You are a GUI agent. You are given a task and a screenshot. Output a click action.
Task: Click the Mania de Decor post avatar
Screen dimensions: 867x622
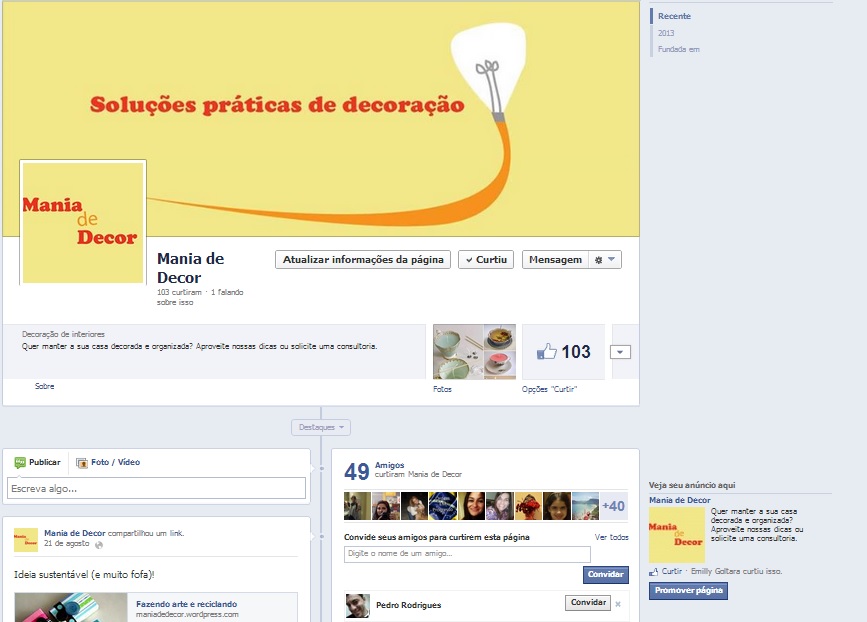coord(26,540)
